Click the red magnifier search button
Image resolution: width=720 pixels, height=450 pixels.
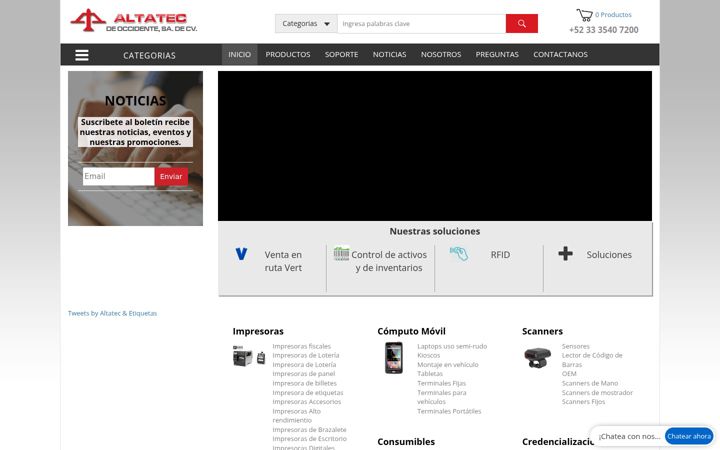click(x=522, y=23)
